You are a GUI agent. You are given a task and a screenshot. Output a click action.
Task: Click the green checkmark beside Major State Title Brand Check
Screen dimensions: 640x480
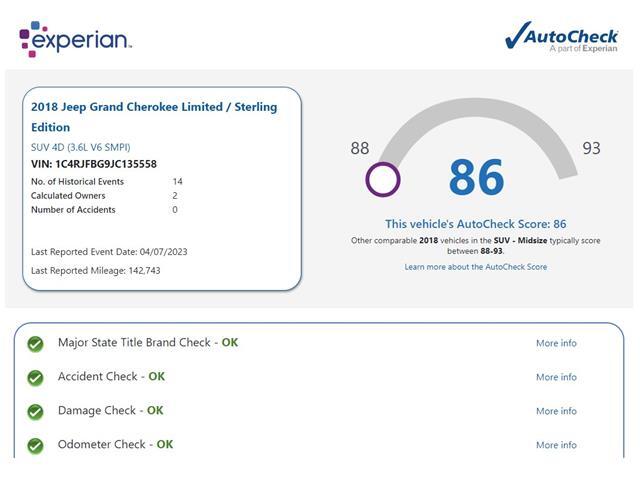pyautogui.click(x=36, y=344)
